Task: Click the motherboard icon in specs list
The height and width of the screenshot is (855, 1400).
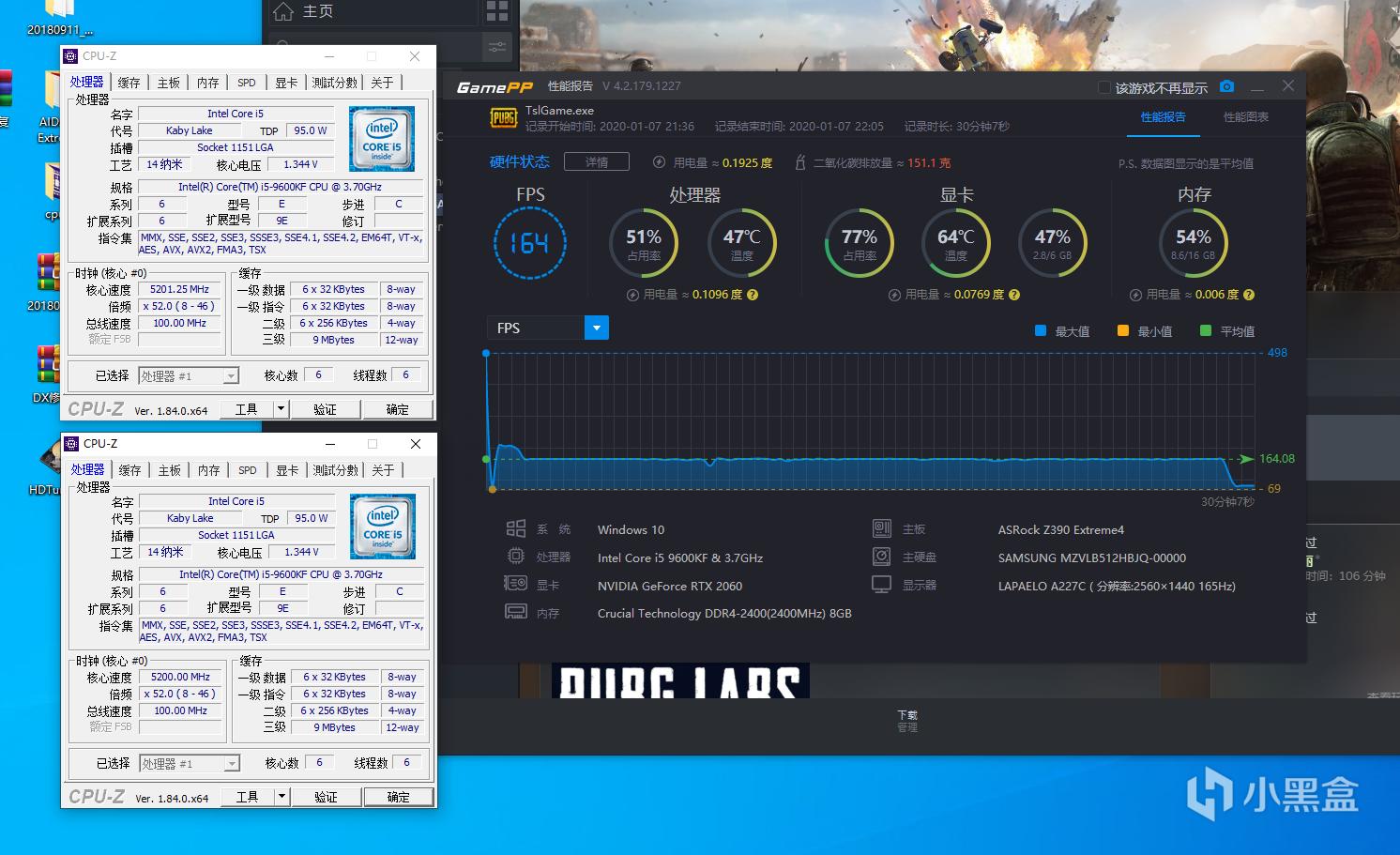Action: 882,528
